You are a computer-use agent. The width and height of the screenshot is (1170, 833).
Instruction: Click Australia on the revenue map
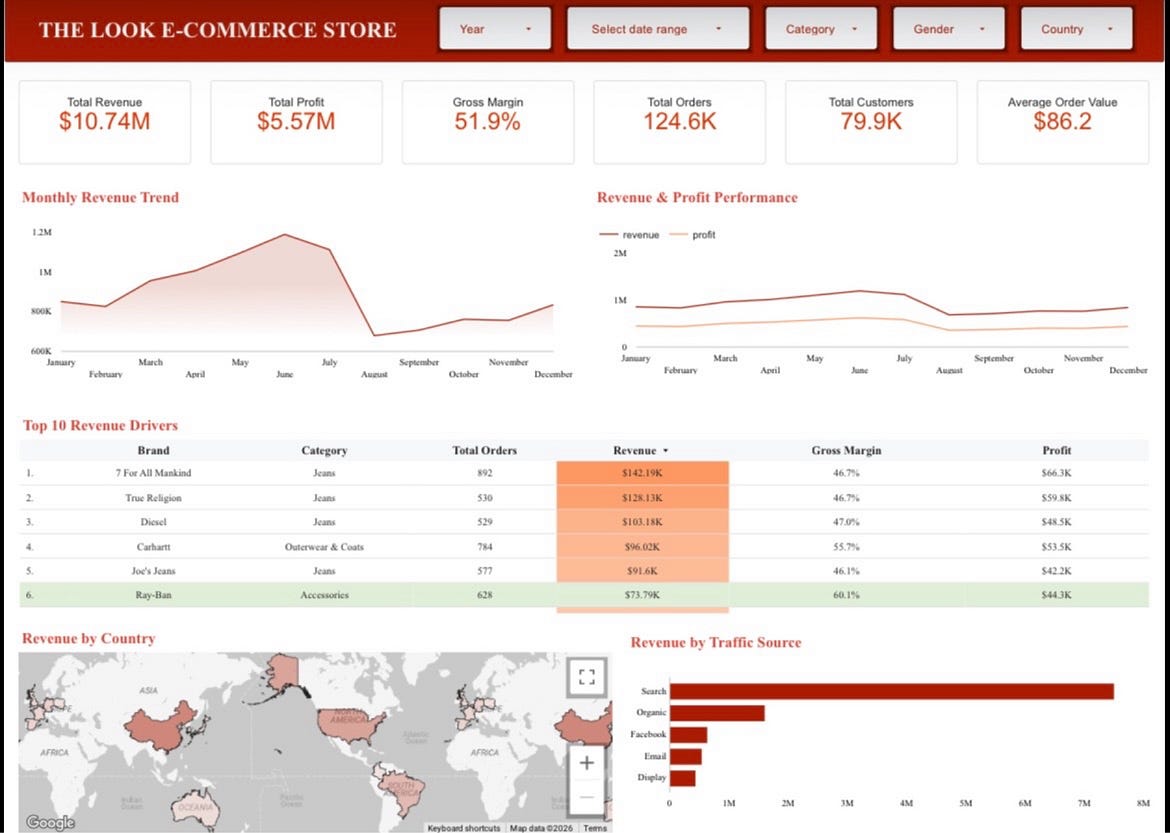(195, 806)
